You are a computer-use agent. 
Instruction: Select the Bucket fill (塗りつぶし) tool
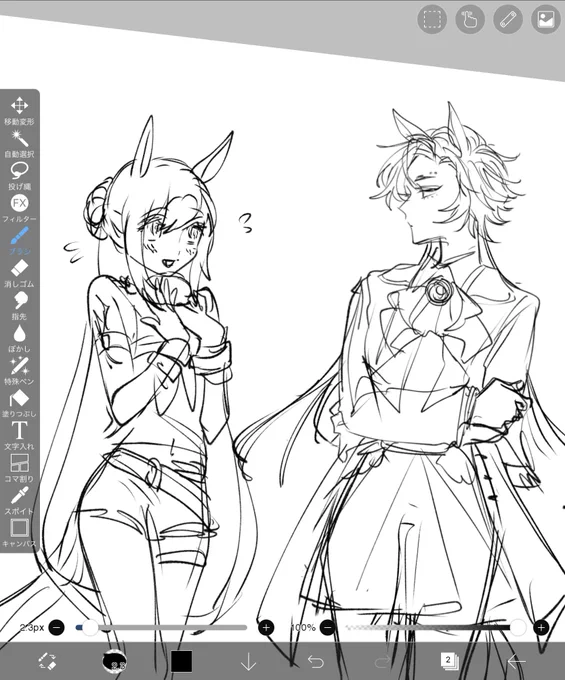pyautogui.click(x=19, y=403)
